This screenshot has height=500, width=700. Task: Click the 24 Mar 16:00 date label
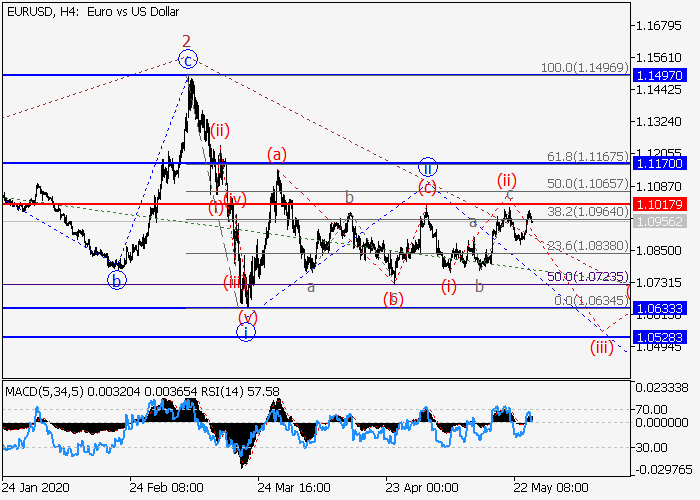294,490
